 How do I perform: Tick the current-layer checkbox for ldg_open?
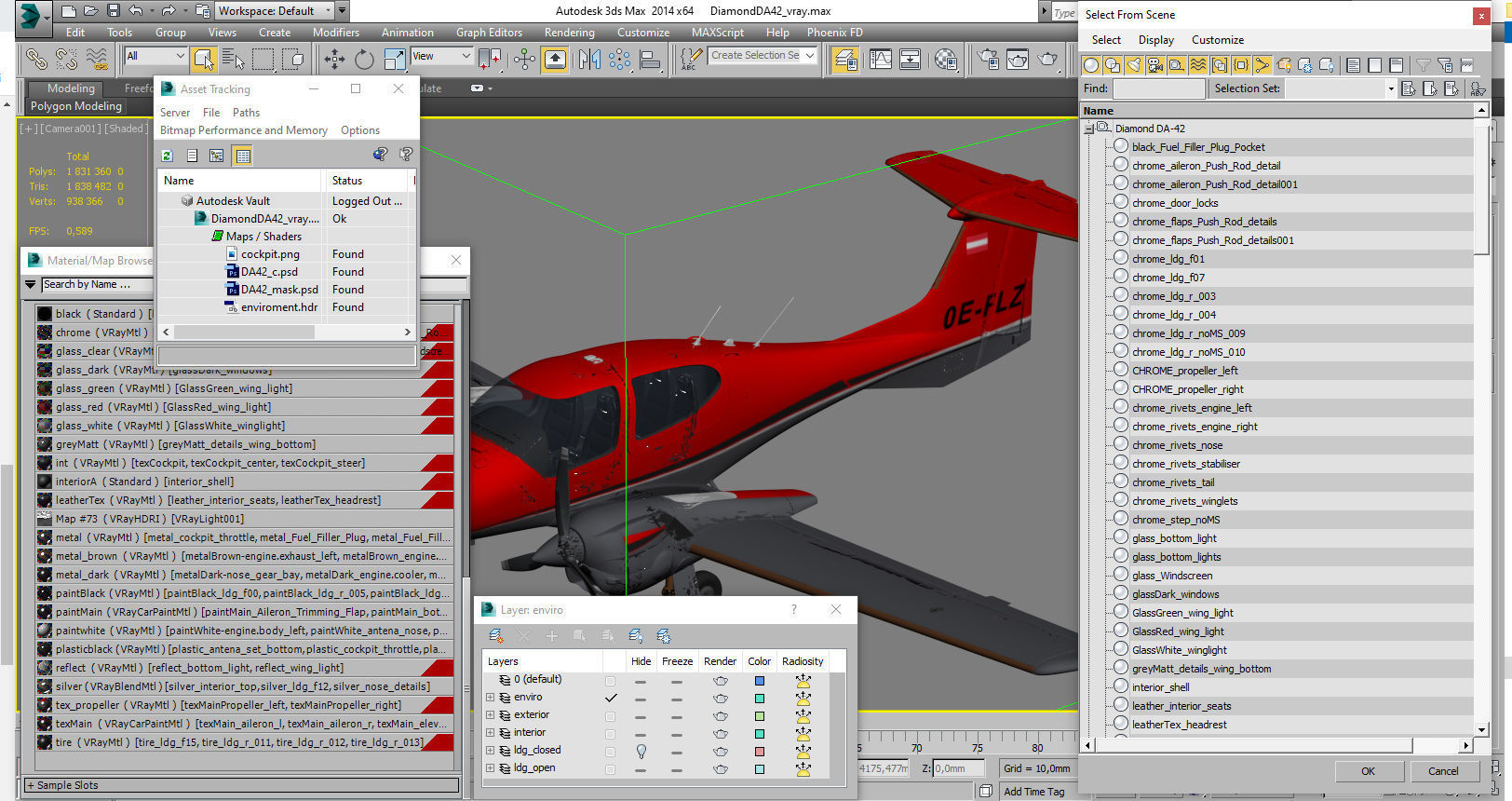610,768
